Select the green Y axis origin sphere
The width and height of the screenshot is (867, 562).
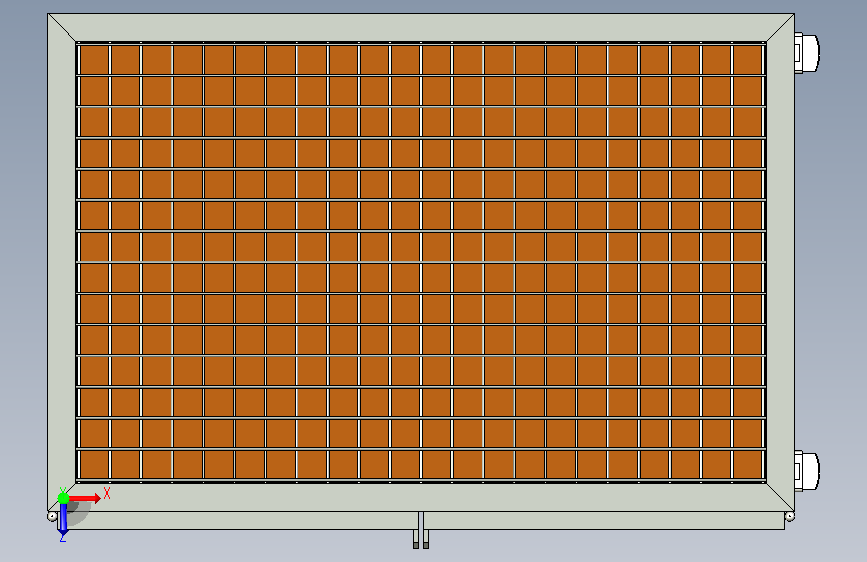click(x=64, y=498)
